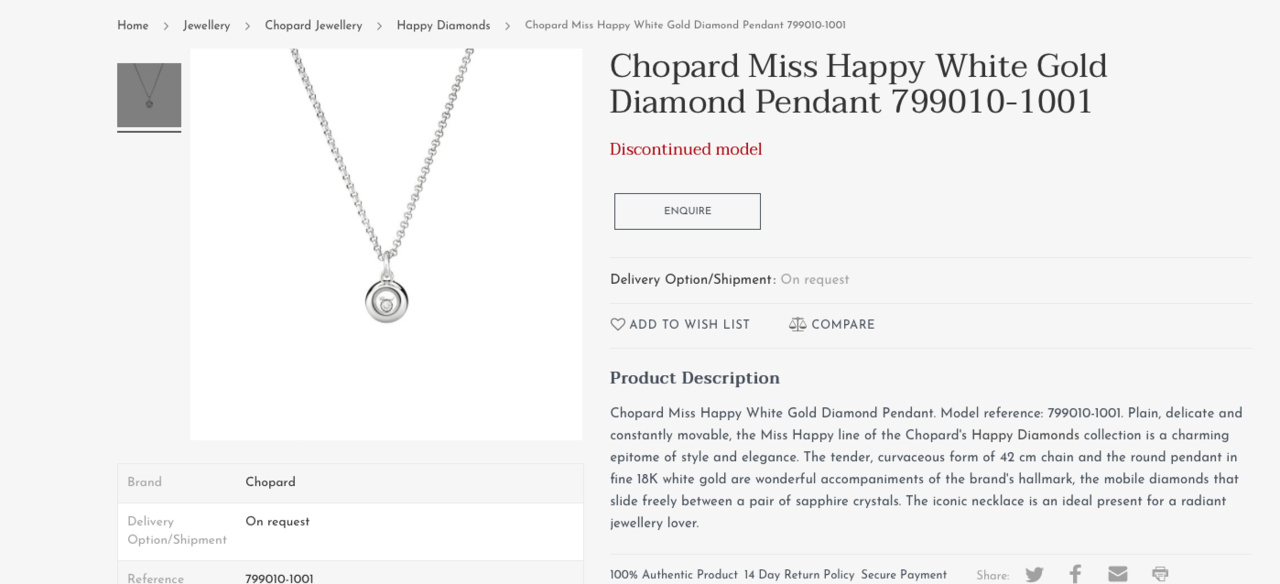Screen dimensions: 1280x584
Task: Click the Compare scale icon
Action: [797, 325]
